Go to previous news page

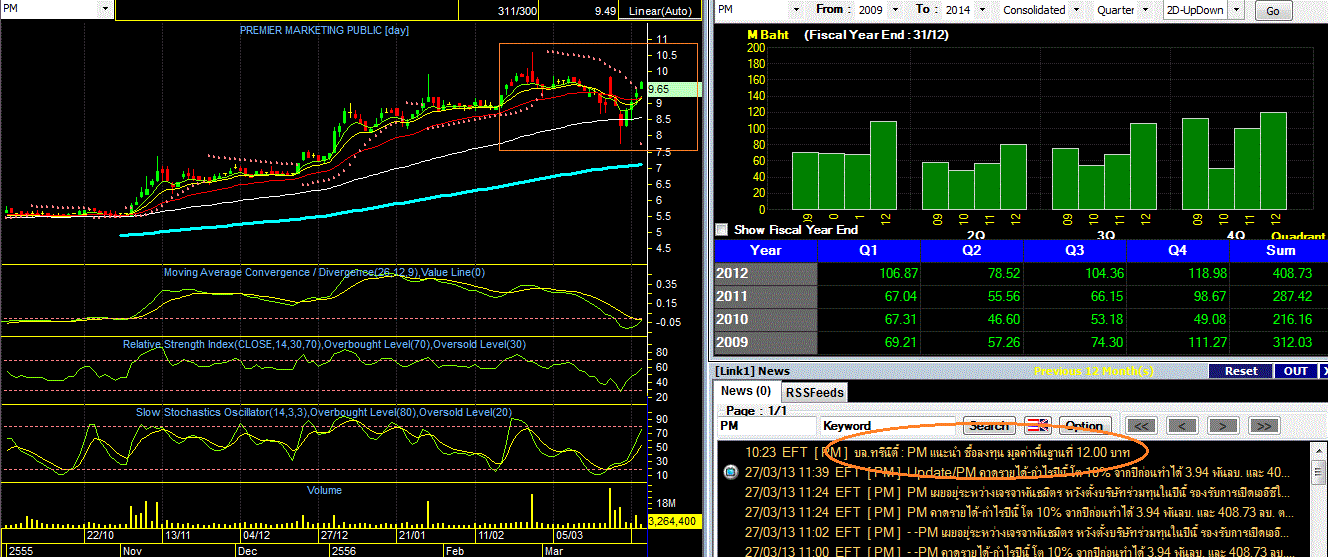1183,426
